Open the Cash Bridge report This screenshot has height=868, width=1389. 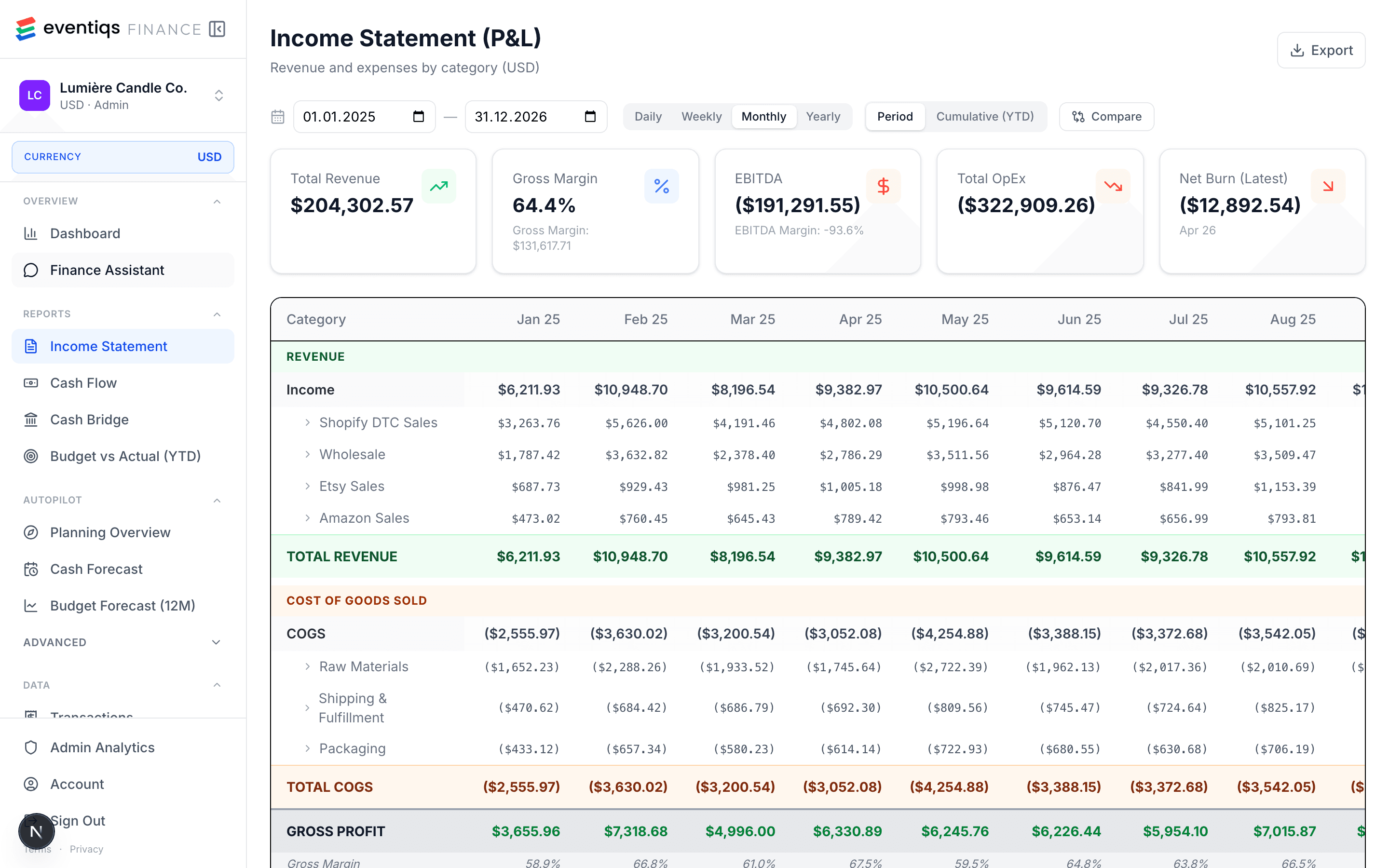[x=89, y=419]
